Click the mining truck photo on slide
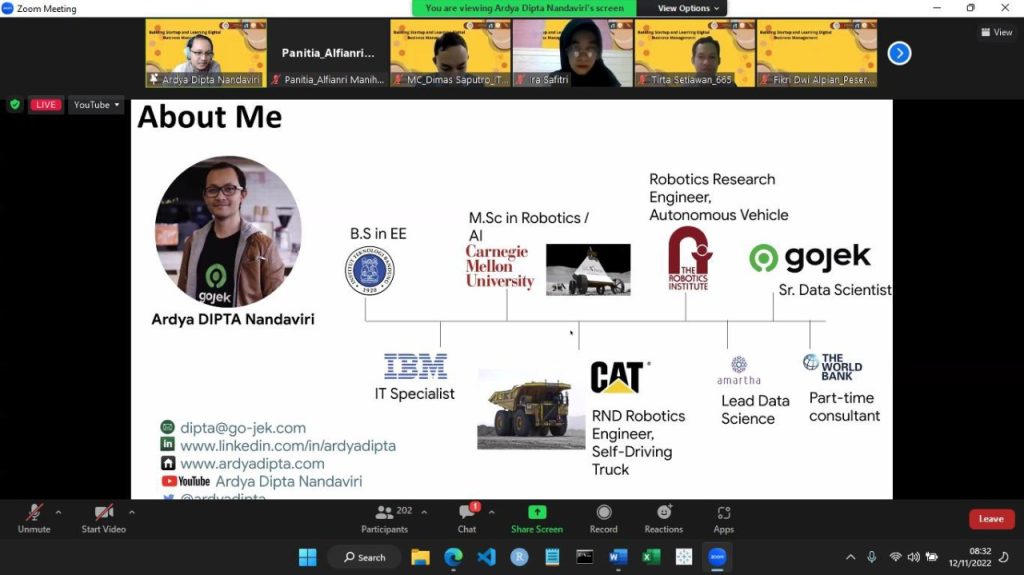The height and width of the screenshot is (575, 1024). click(531, 410)
